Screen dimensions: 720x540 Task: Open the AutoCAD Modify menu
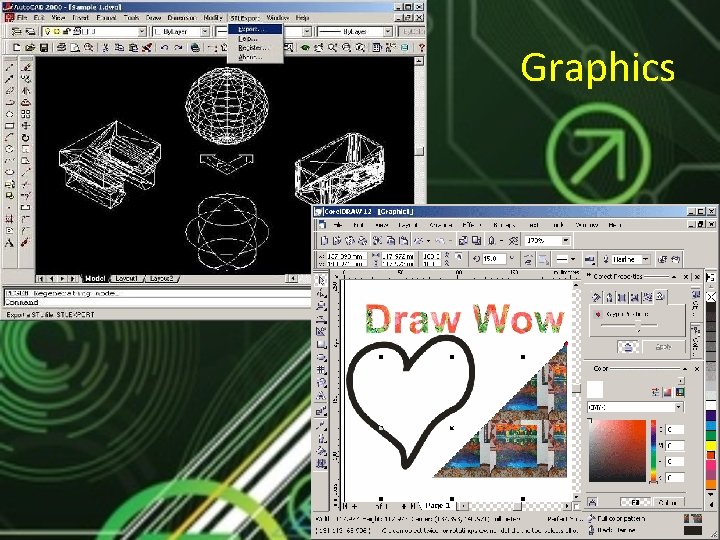click(x=213, y=18)
